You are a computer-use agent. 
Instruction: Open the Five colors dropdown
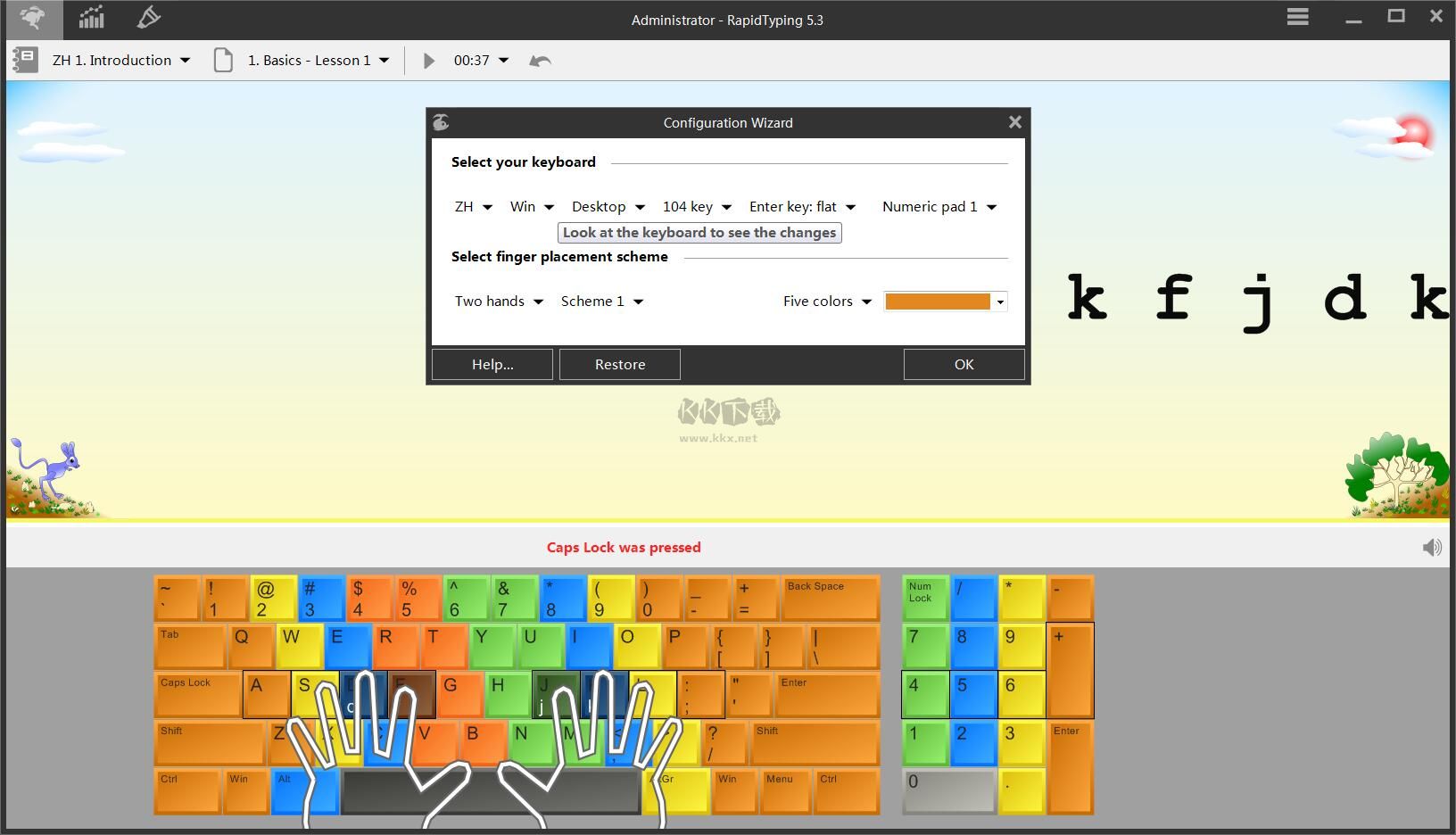pos(827,302)
